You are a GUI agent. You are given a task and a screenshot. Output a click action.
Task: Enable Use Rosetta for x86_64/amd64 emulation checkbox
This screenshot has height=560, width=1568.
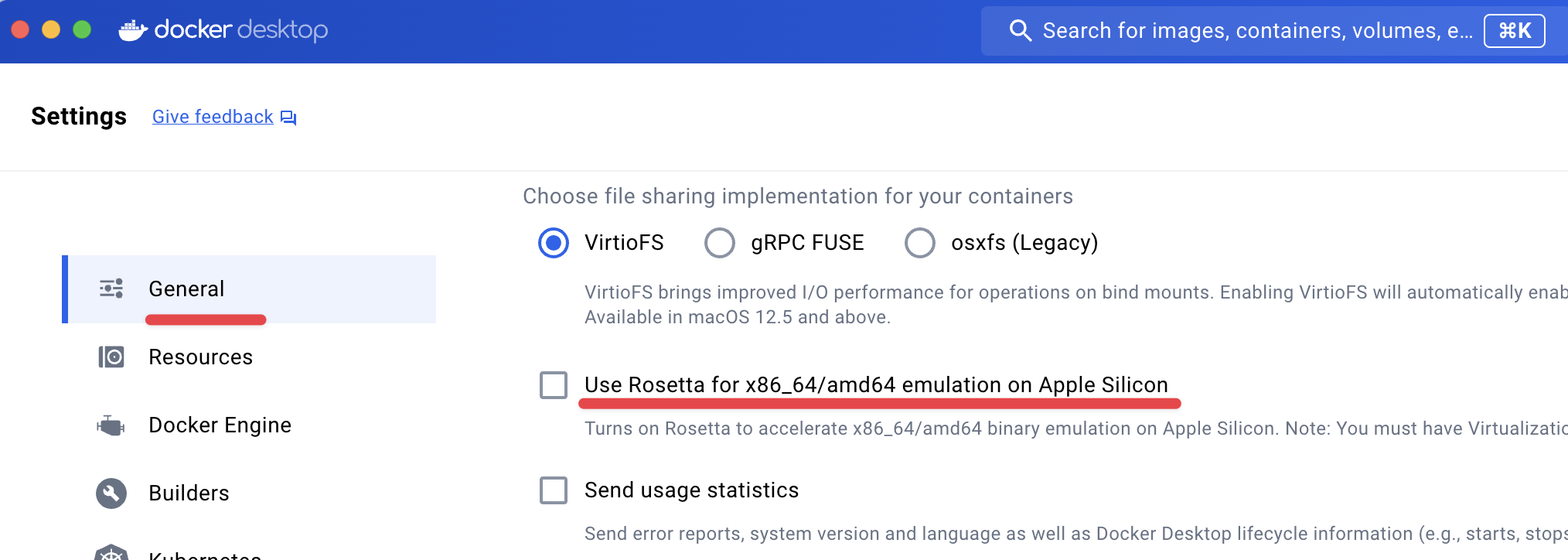tap(554, 385)
